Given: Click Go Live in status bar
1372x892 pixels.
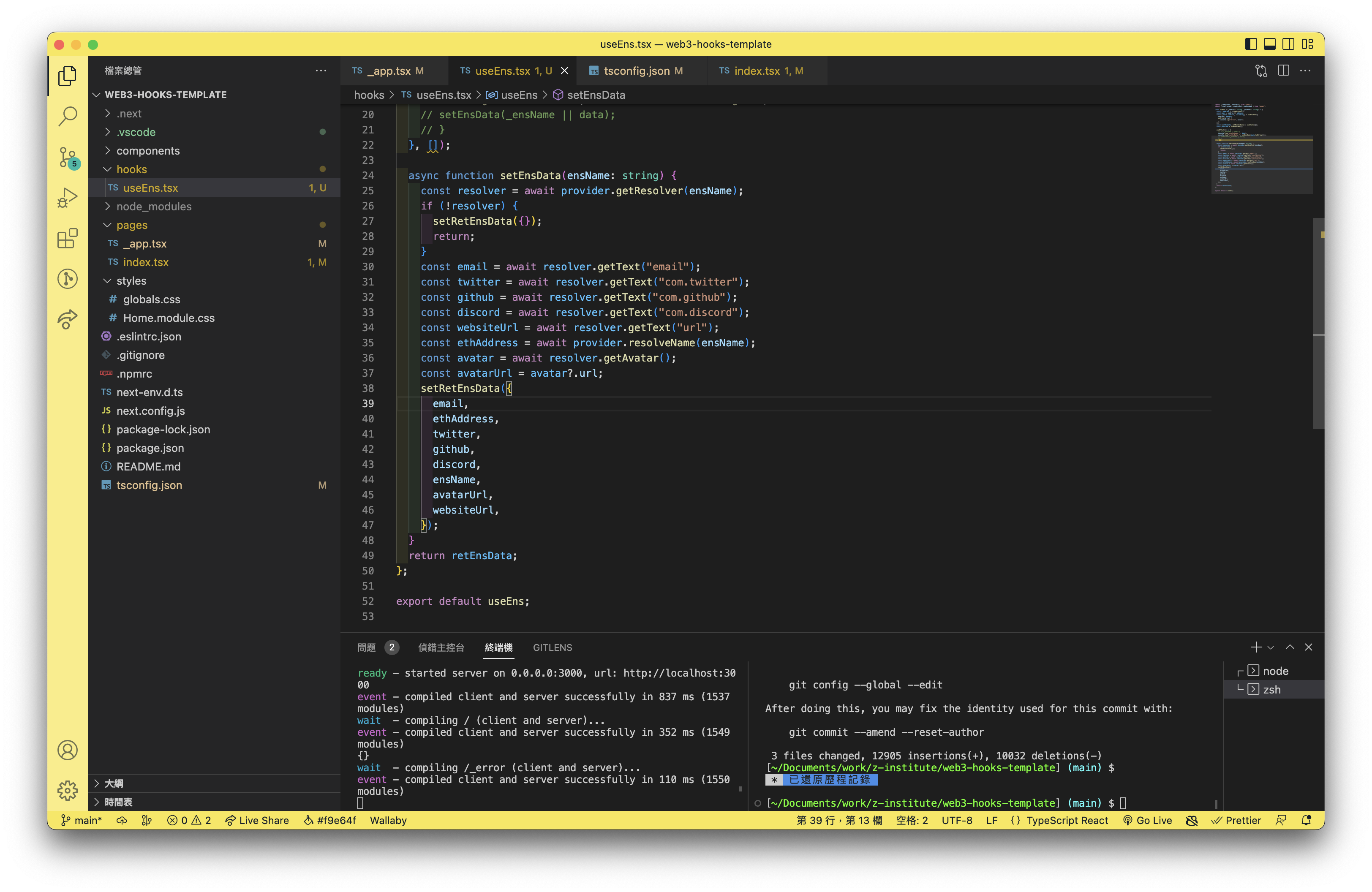Looking at the screenshot, I should coord(1147,820).
